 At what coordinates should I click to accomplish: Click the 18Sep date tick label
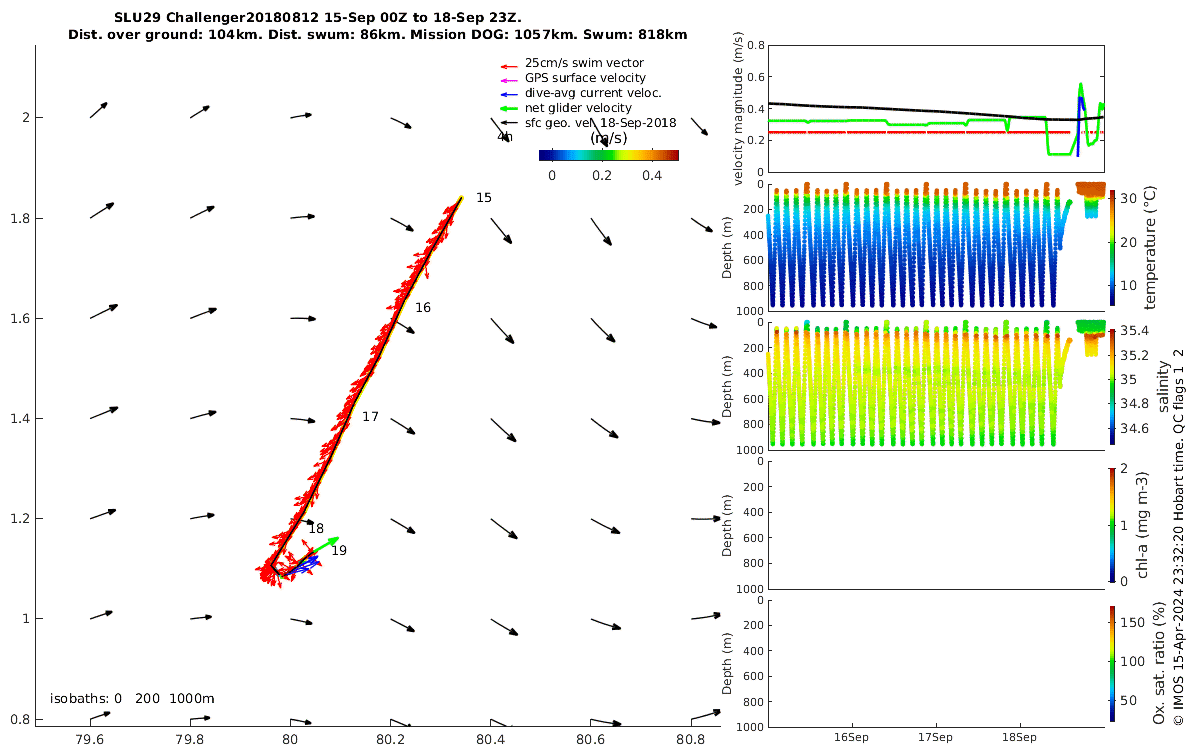pos(1020,737)
